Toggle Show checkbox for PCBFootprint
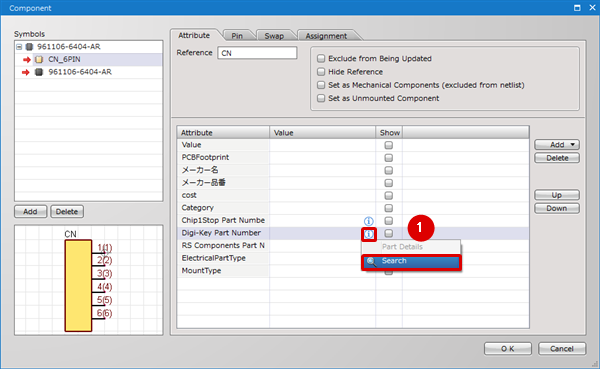The image size is (600, 369). coord(388,158)
